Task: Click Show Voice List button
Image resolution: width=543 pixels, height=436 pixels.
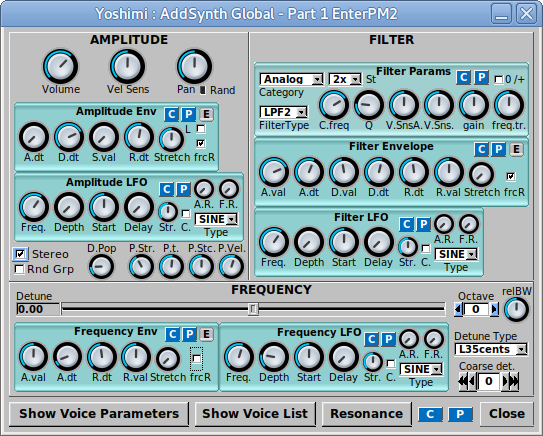Action: point(255,414)
